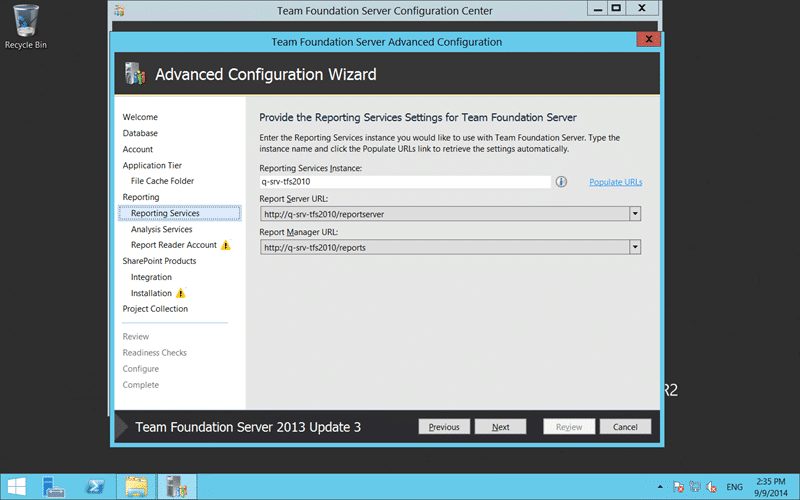The height and width of the screenshot is (500, 800).
Task: Select the Reporting step in sidebar
Action: [141, 197]
